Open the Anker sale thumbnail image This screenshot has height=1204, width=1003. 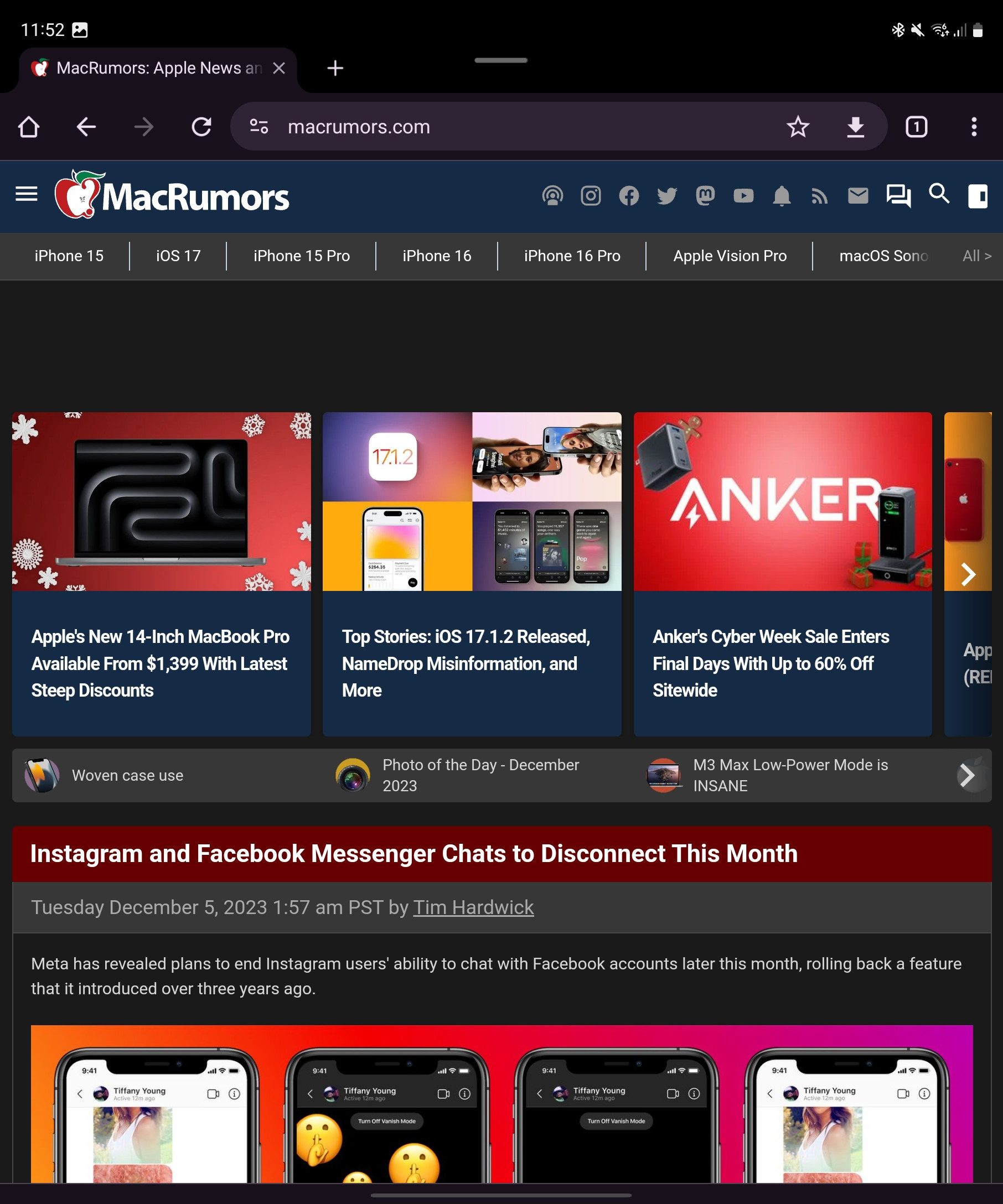coord(783,501)
